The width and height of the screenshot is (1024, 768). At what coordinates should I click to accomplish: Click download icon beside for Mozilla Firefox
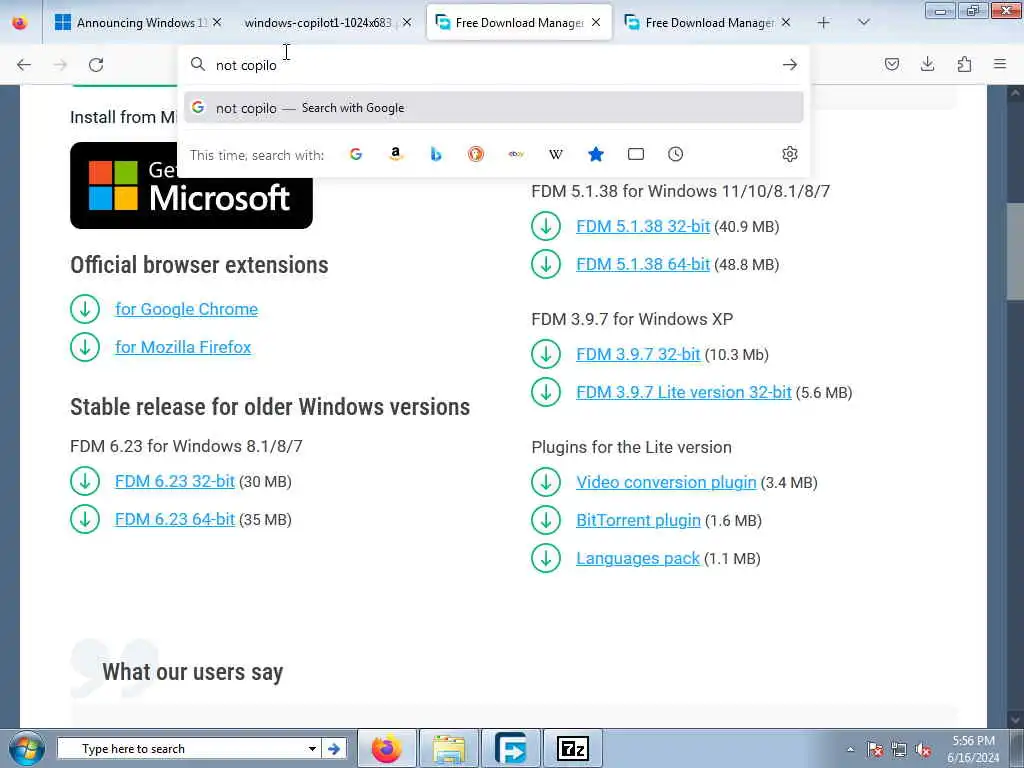pos(85,347)
